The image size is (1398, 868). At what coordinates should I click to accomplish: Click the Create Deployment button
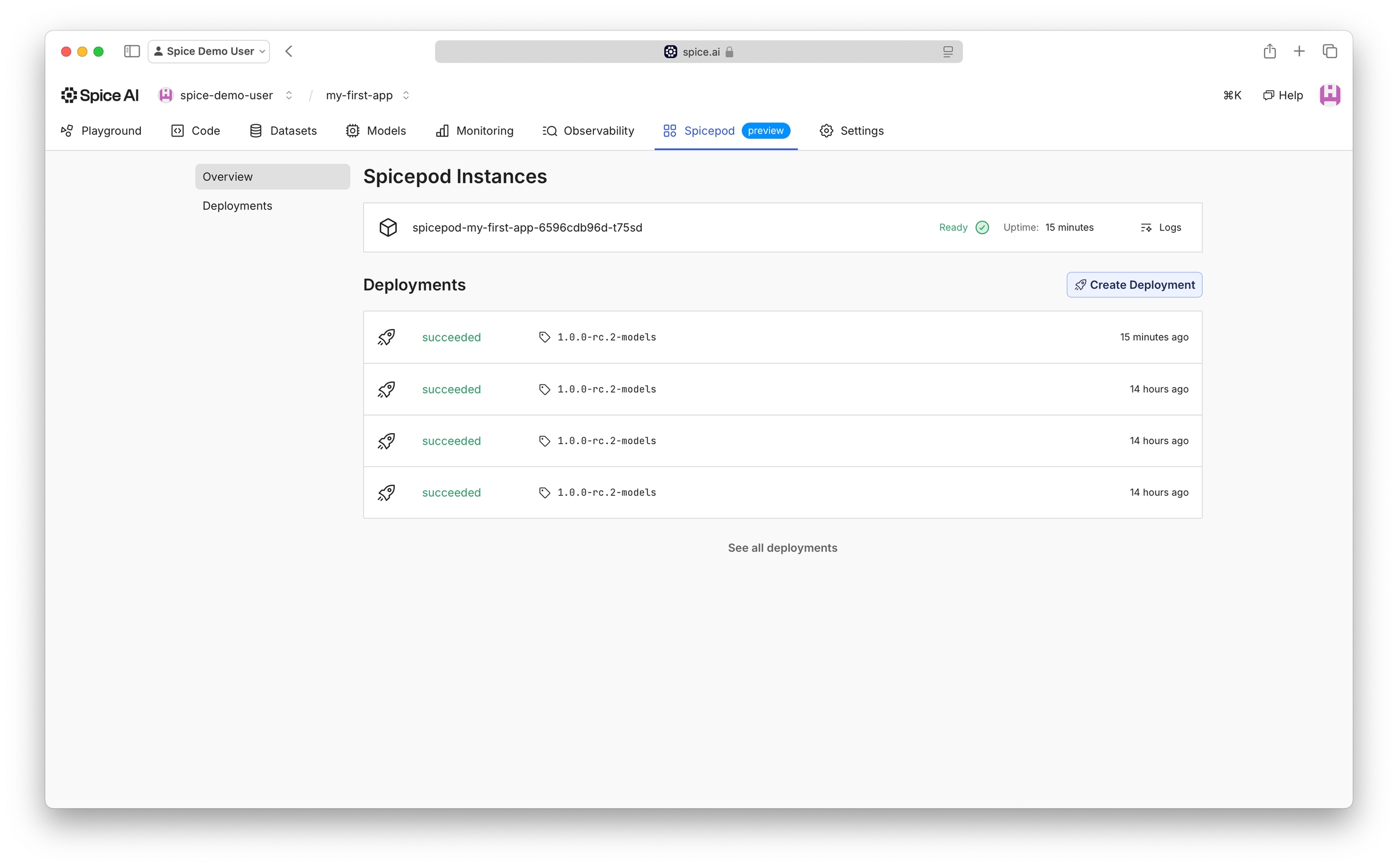1134,285
